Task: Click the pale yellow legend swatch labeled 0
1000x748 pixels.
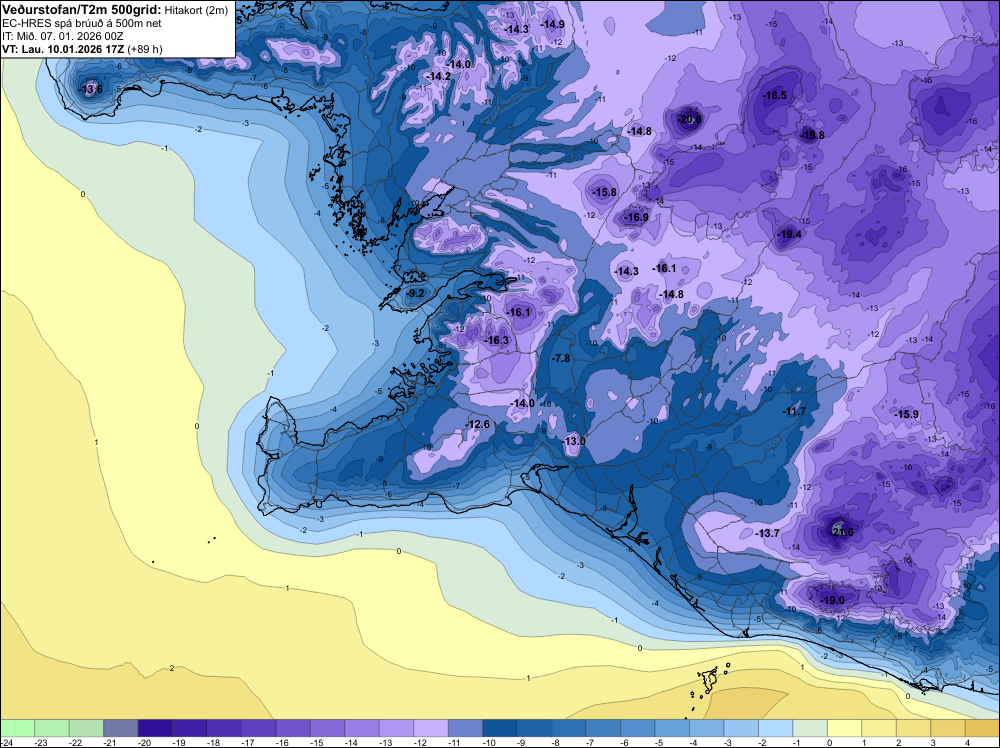Action: pyautogui.click(x=844, y=728)
